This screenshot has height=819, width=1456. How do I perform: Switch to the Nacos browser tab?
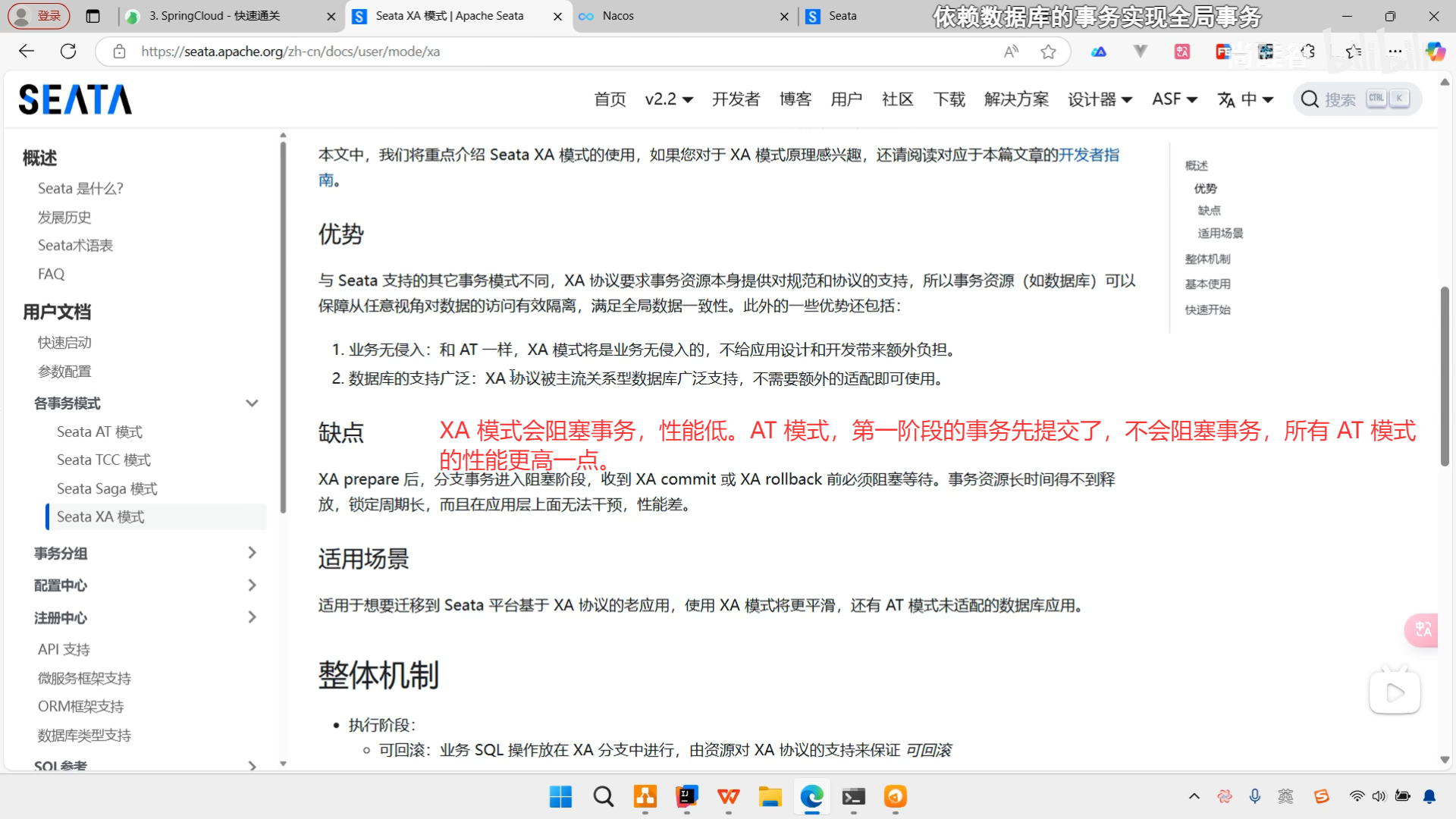618,16
